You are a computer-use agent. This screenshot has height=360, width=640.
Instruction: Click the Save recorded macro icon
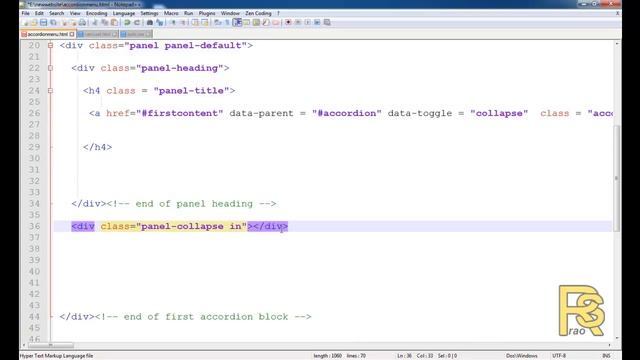(327, 22)
